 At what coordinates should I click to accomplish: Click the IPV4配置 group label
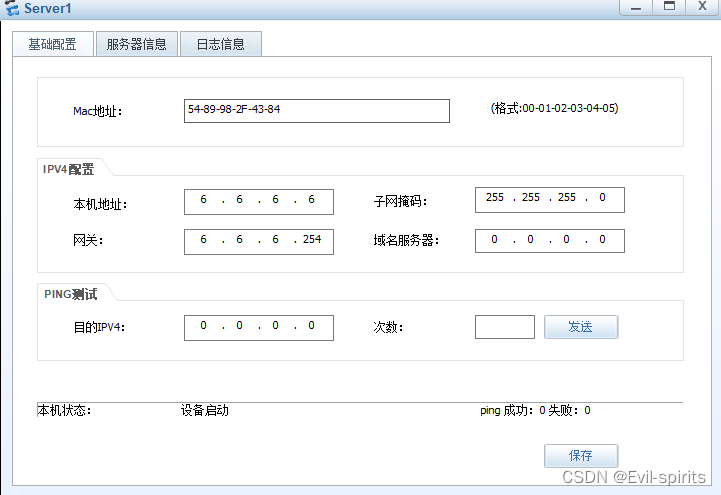click(69, 169)
